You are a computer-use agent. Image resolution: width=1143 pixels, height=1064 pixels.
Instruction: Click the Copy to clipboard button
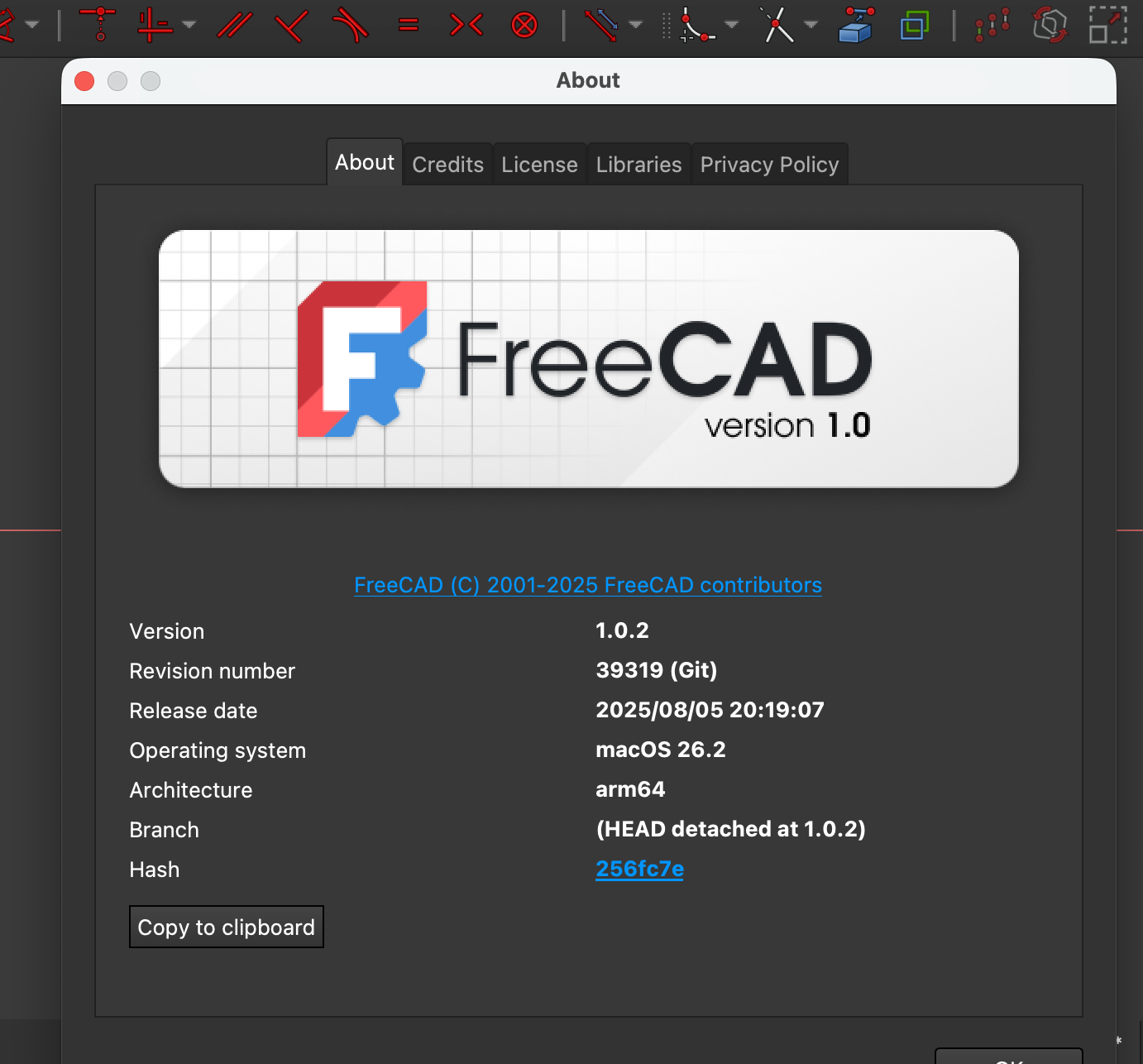[x=227, y=927]
